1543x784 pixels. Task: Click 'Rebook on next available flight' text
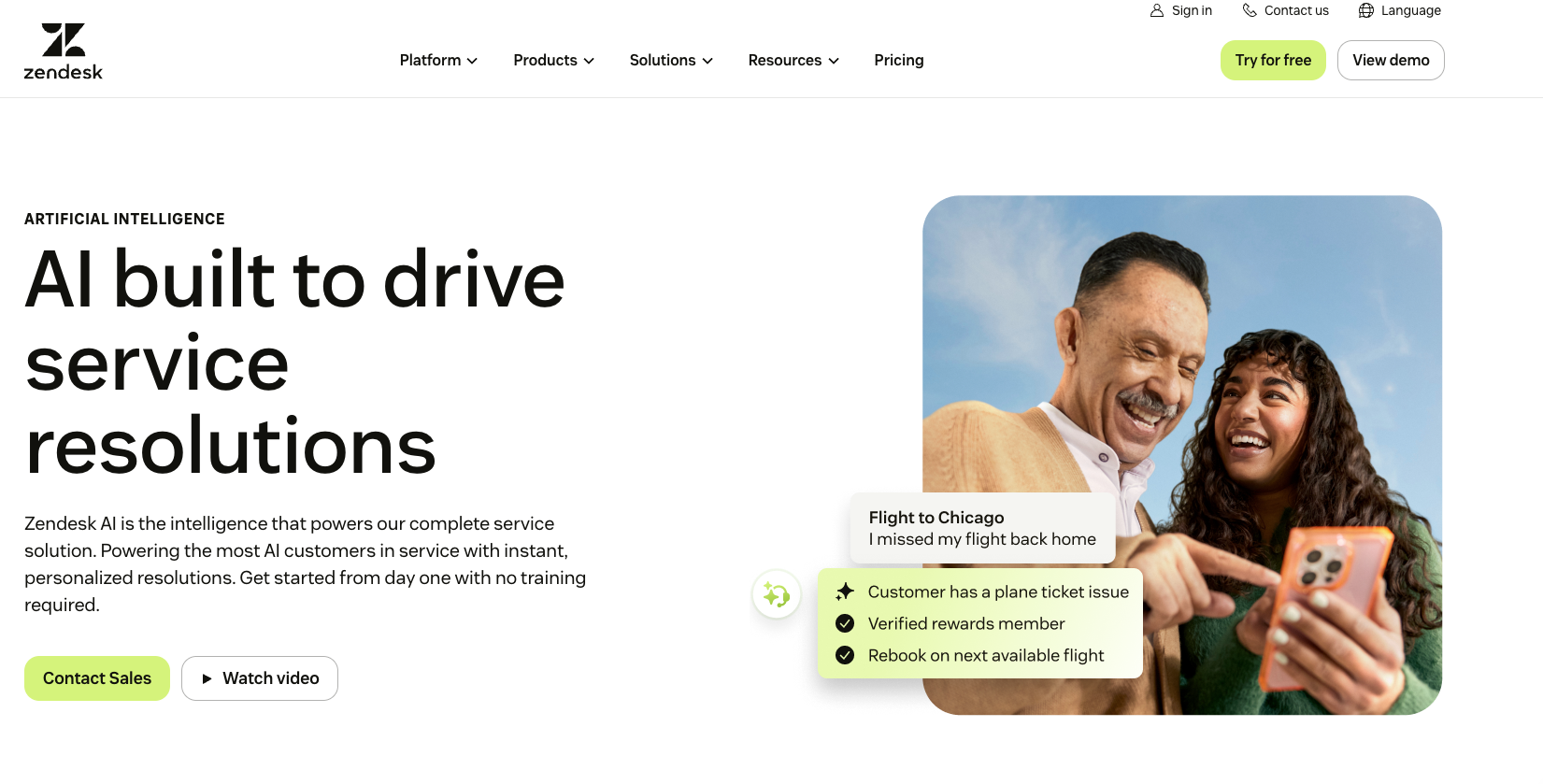(986, 655)
